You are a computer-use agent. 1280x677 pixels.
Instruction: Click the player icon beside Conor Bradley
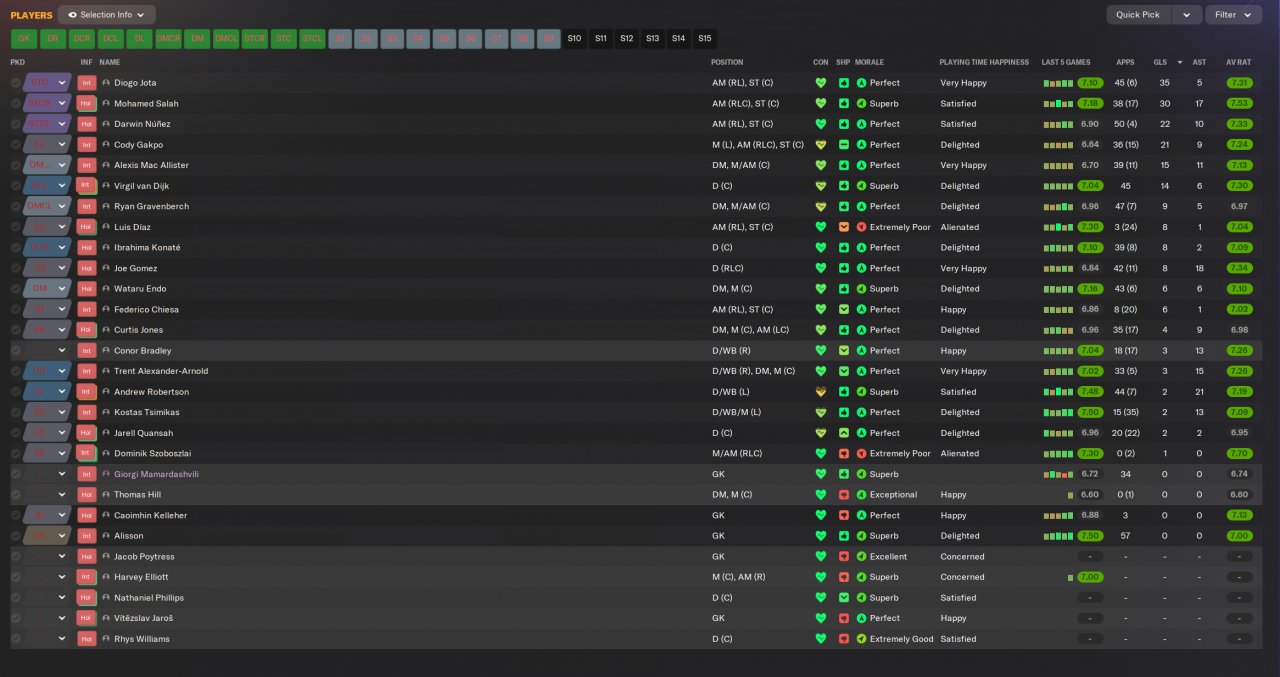click(106, 351)
